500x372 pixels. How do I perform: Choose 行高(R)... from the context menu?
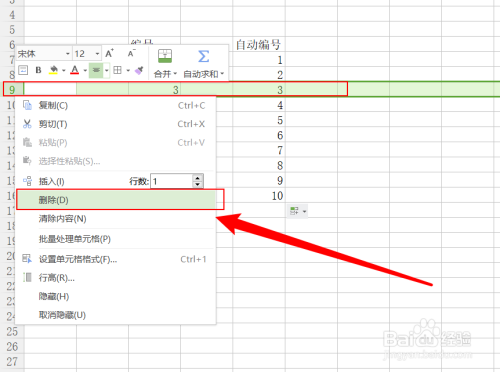(115, 278)
